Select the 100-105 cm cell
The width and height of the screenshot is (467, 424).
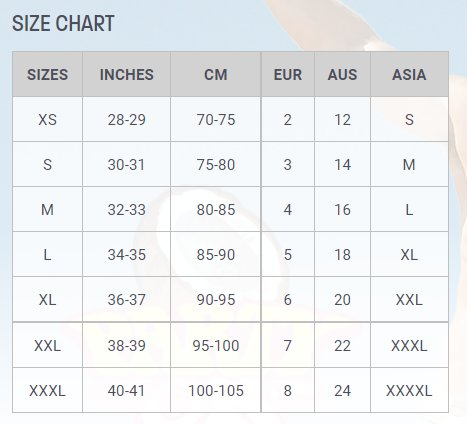(x=216, y=390)
